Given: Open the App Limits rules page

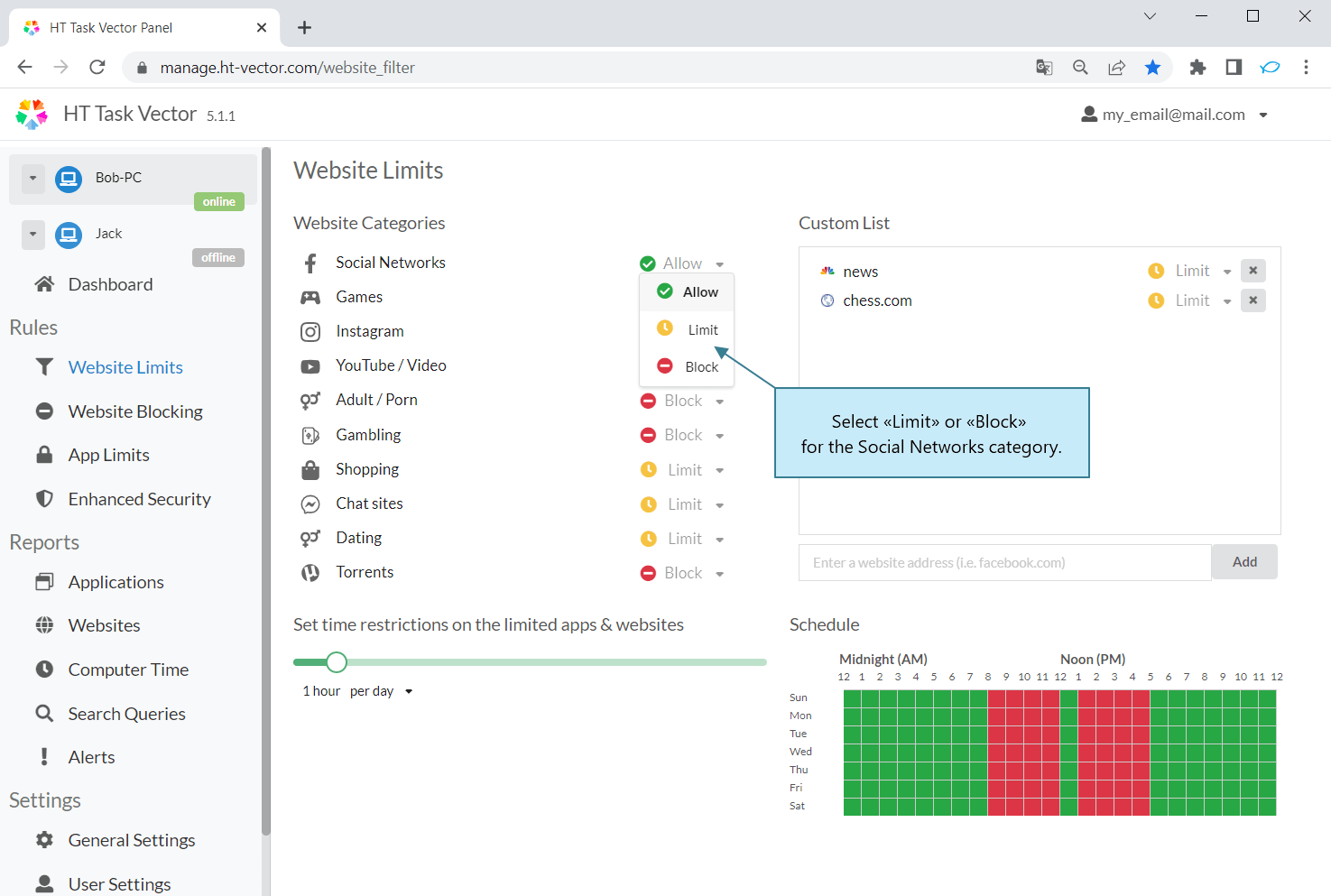Looking at the screenshot, I should point(109,455).
